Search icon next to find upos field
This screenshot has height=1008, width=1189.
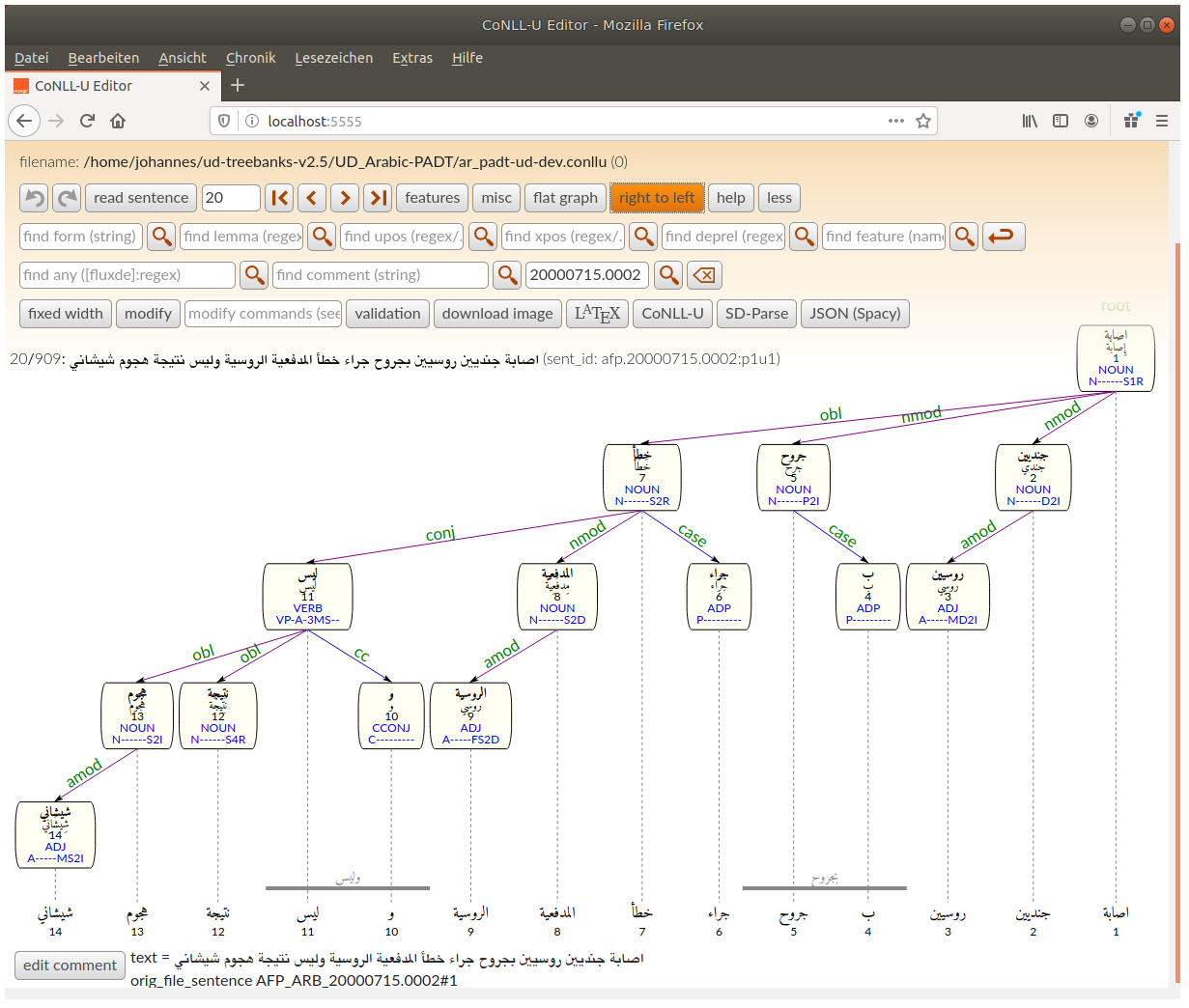(484, 237)
